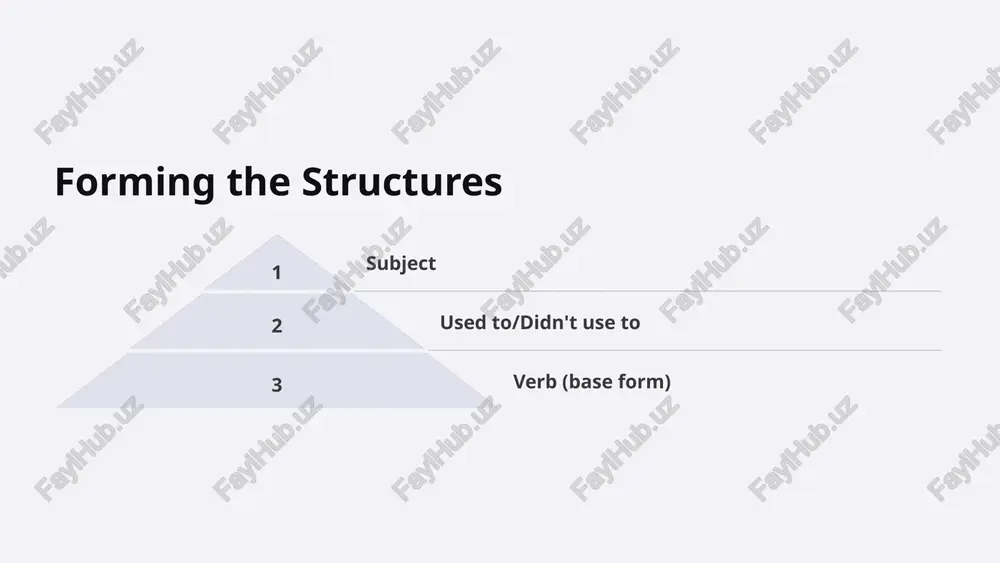Click the numeral 1 in the pyramid
The height and width of the screenshot is (563, 1000).
(276, 273)
